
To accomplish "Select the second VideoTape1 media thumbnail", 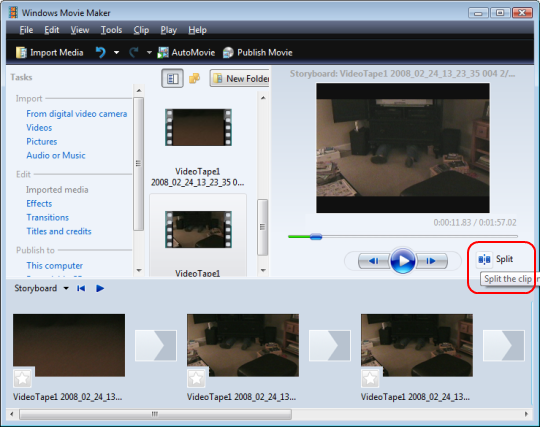I will click(x=198, y=230).
